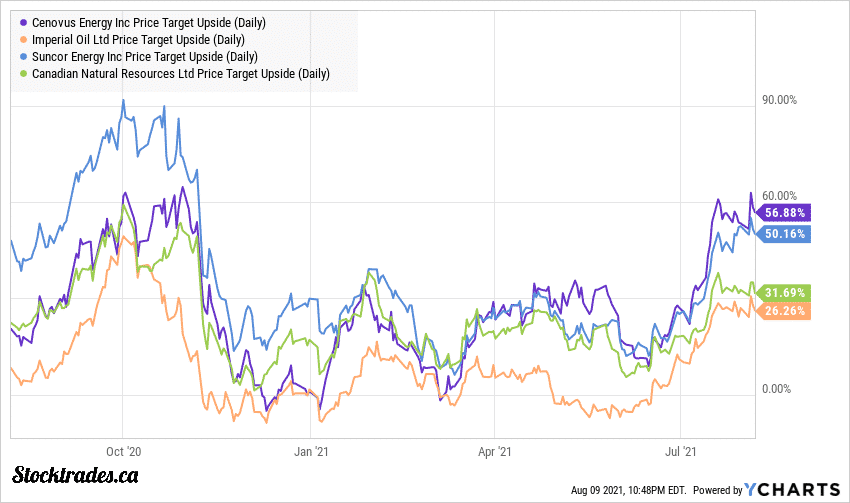Click the Stocktrades.ca watermark logo

[x=75, y=474]
